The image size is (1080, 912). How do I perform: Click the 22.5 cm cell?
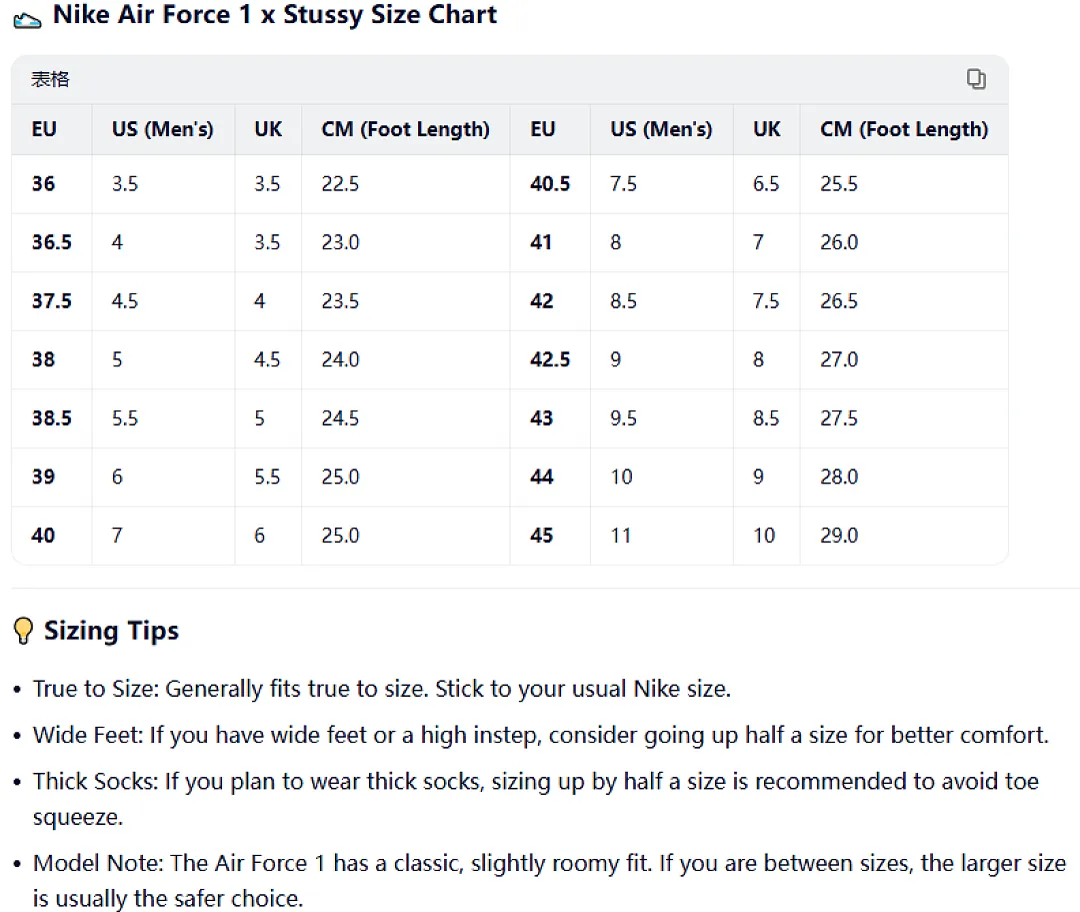coord(340,184)
